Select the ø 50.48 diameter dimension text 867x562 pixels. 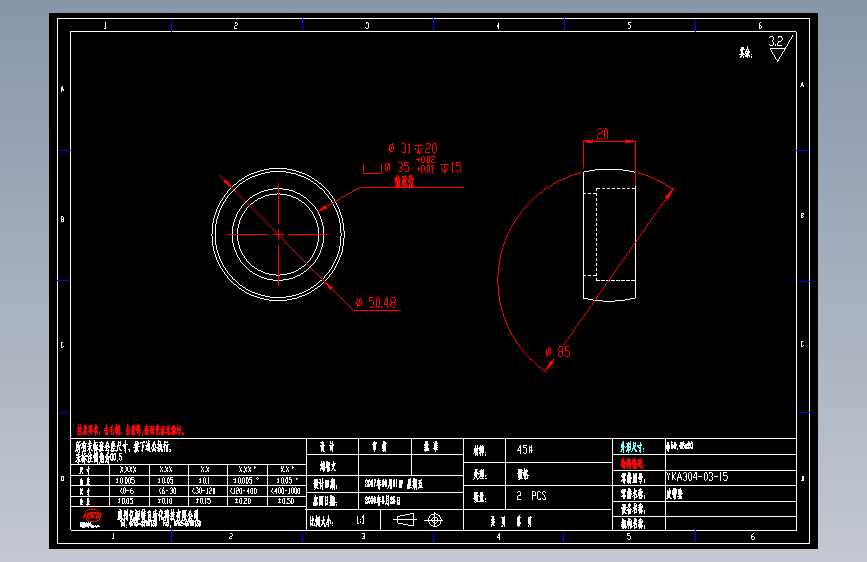click(x=376, y=303)
